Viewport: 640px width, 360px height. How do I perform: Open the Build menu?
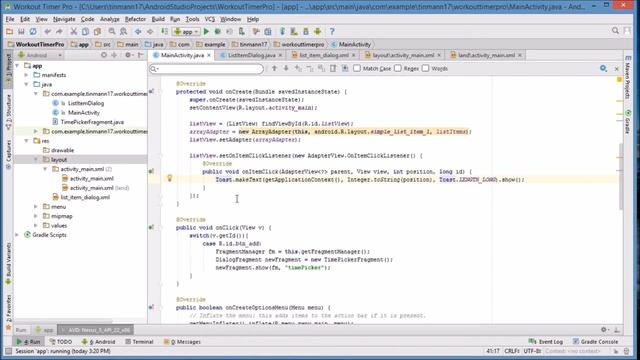pyautogui.click(x=158, y=19)
